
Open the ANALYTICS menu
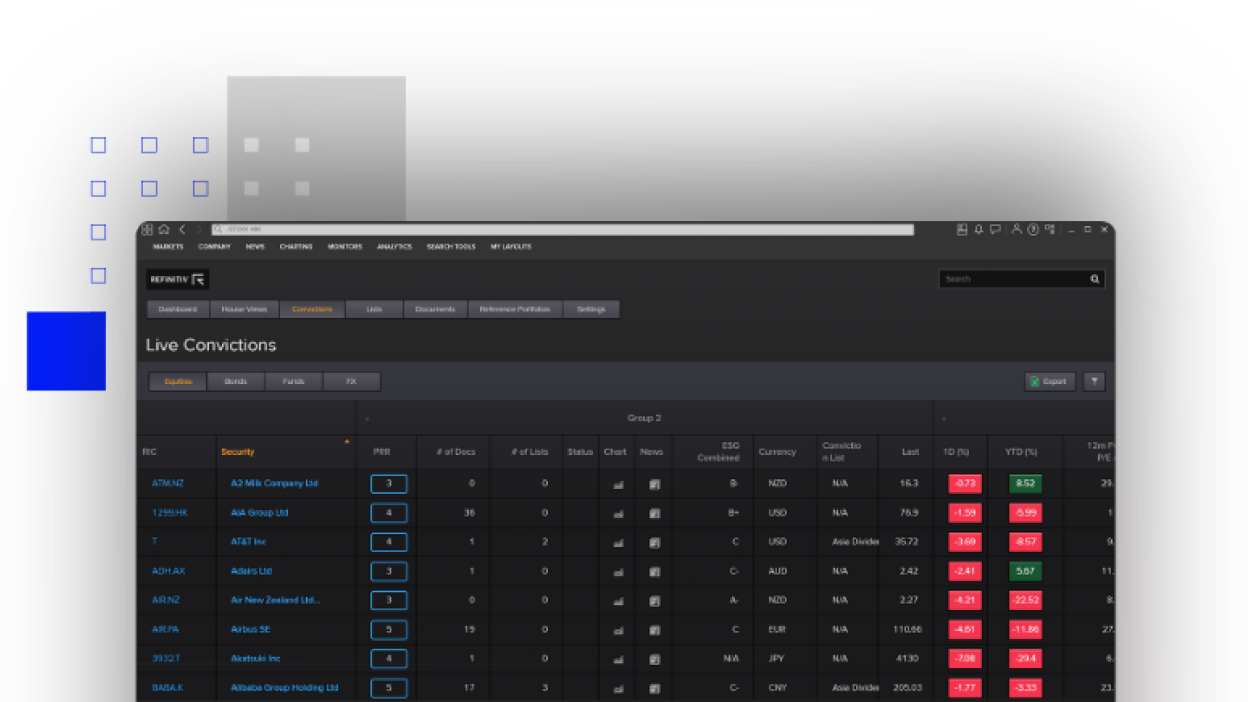[x=394, y=246]
